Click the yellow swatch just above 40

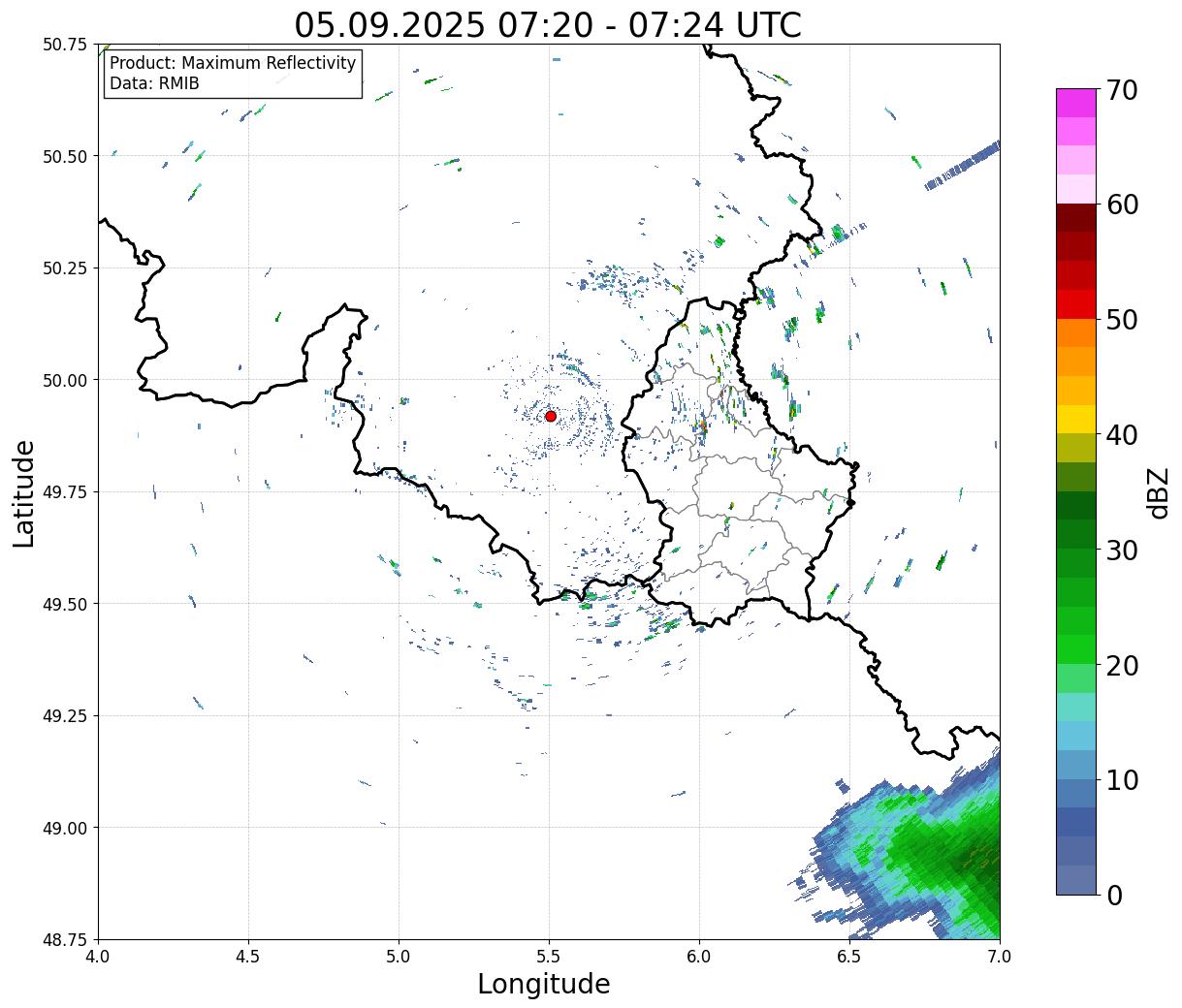click(1076, 419)
